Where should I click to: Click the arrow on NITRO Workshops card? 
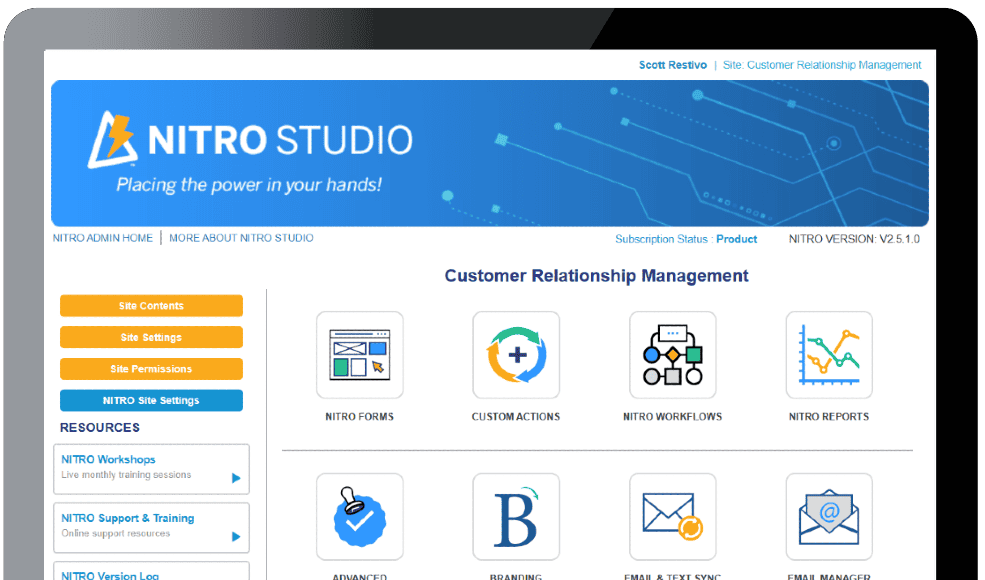[x=236, y=478]
